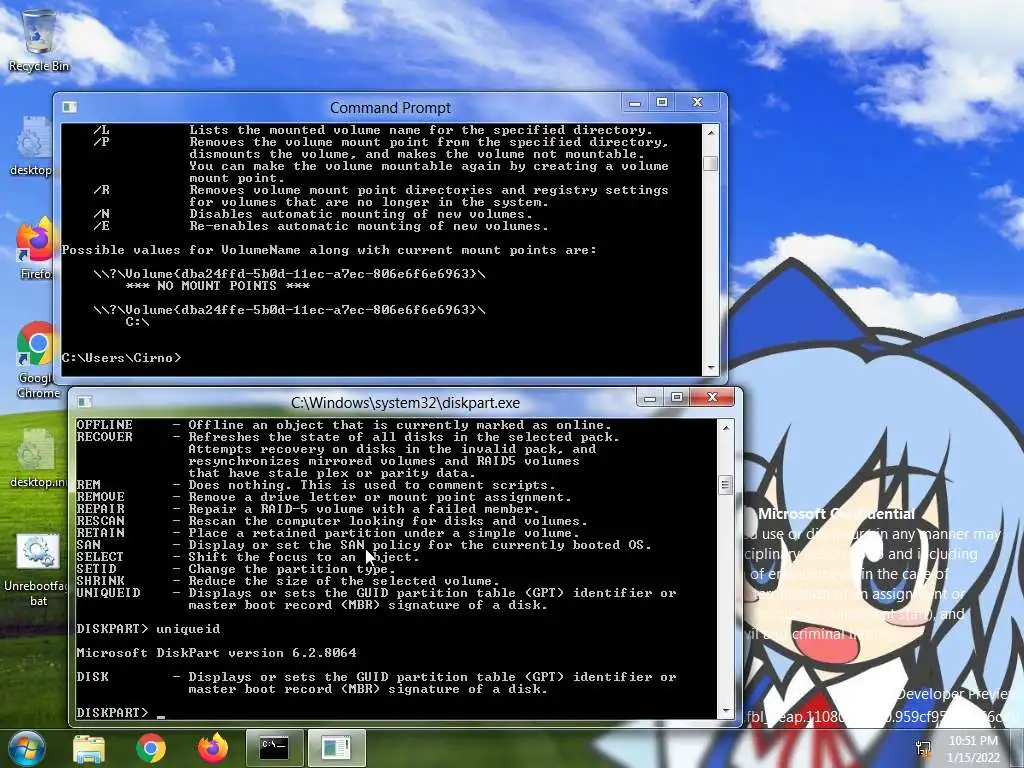The image size is (1024, 768).
Task: Click the SETID command help row
Action: coord(236,569)
